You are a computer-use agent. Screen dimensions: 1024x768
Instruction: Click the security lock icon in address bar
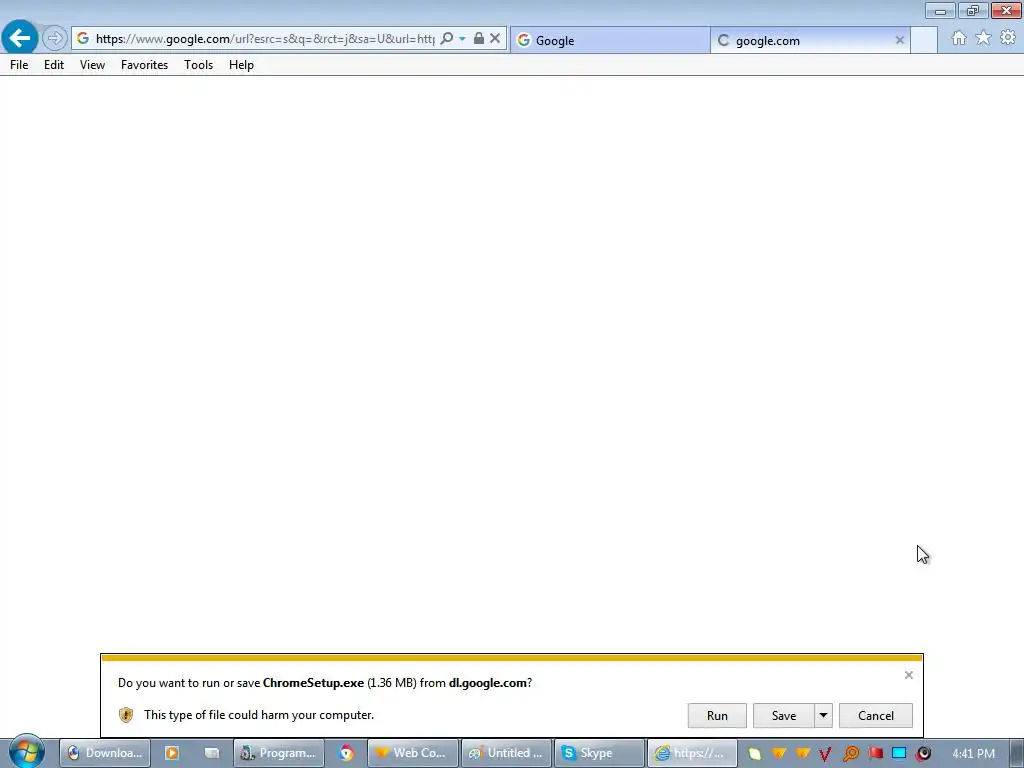(479, 39)
